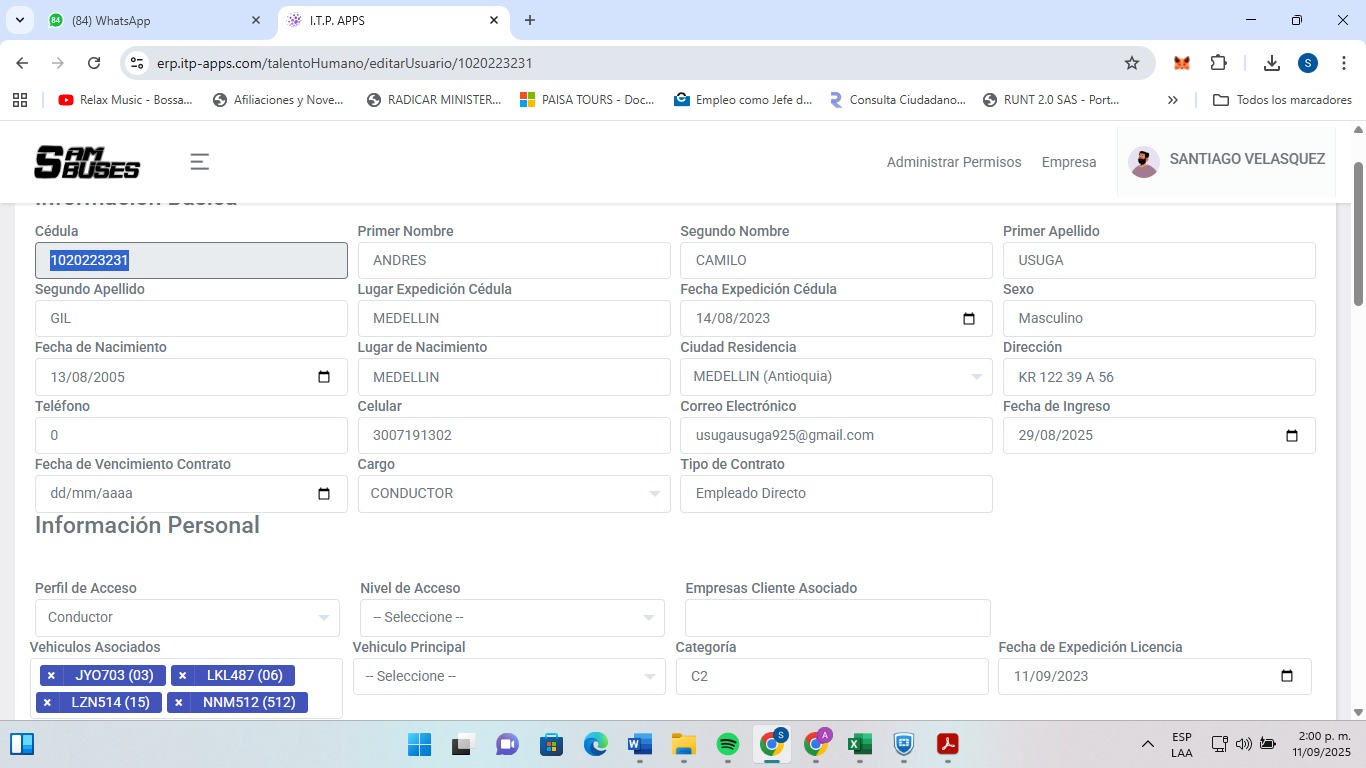Click the Correo Electrónico input field
The height and width of the screenshot is (768, 1366).
coord(835,436)
